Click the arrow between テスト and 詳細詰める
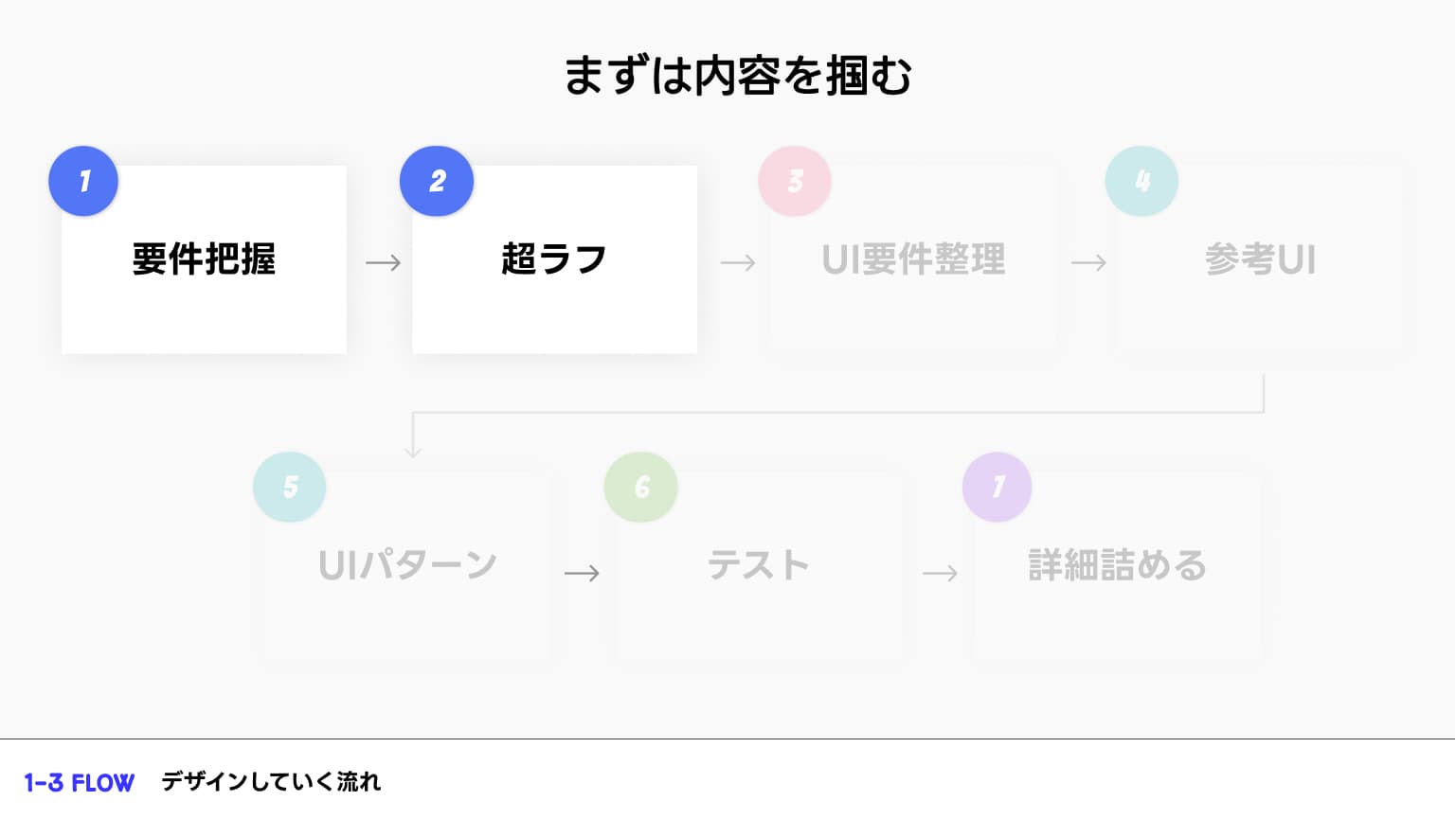This screenshot has height=819, width=1456. click(x=940, y=573)
